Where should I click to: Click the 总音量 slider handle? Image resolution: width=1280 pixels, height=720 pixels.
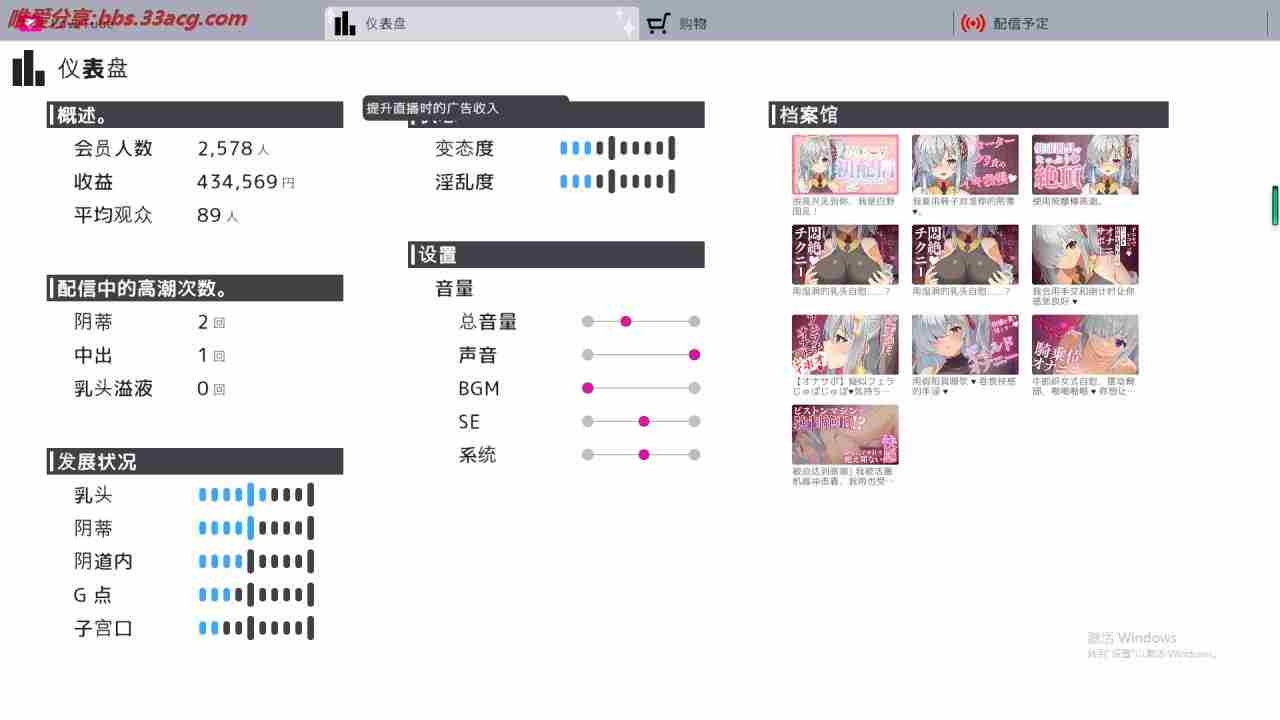click(626, 322)
